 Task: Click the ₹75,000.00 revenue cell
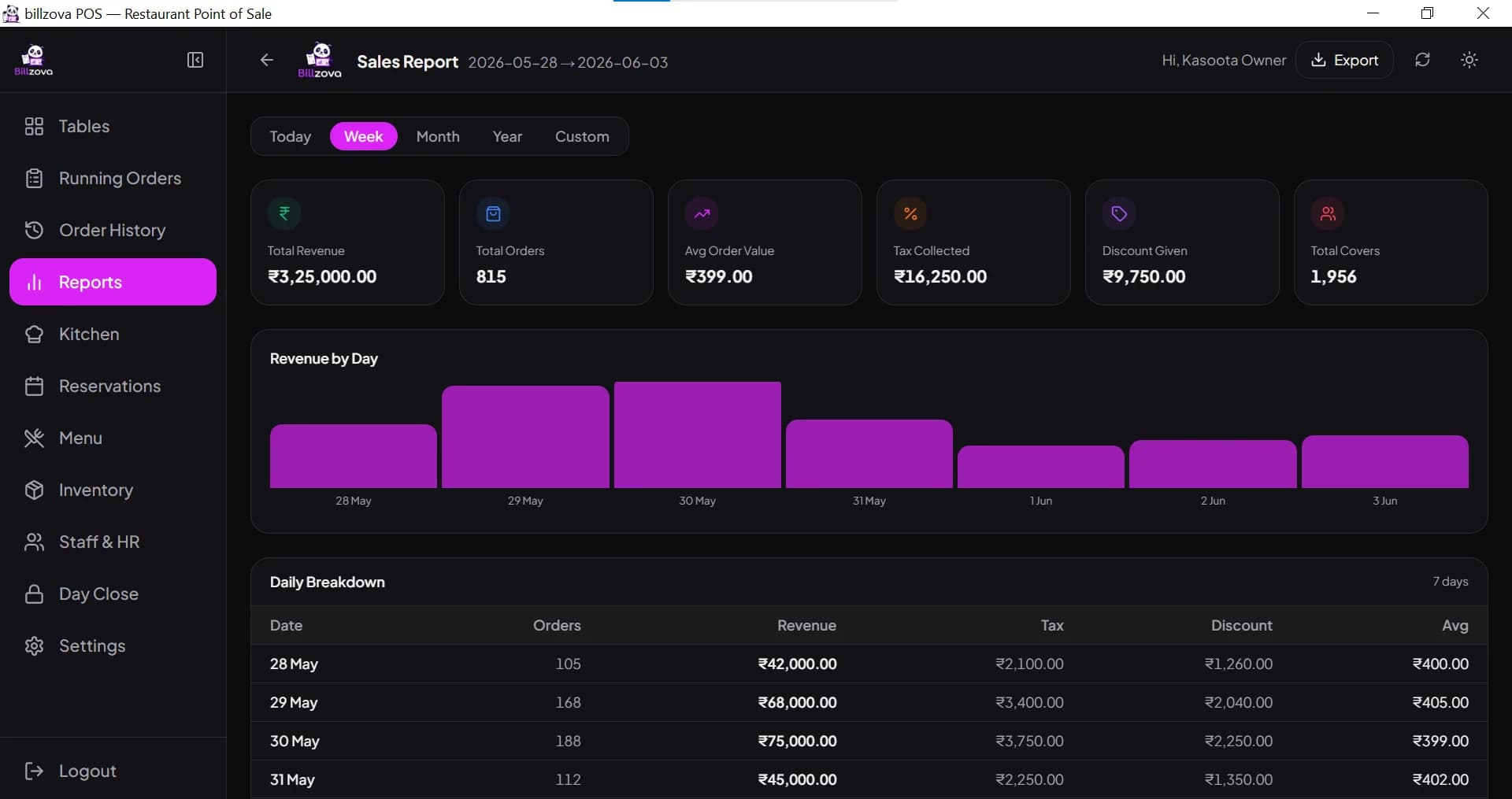click(797, 741)
